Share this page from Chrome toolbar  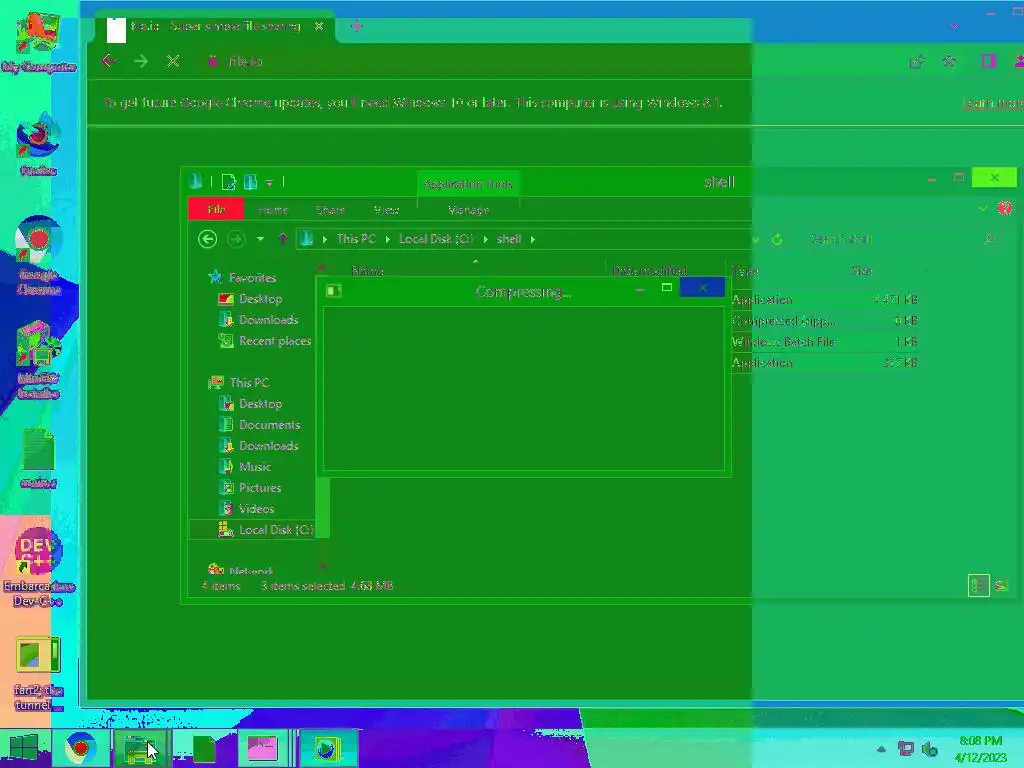[918, 61]
